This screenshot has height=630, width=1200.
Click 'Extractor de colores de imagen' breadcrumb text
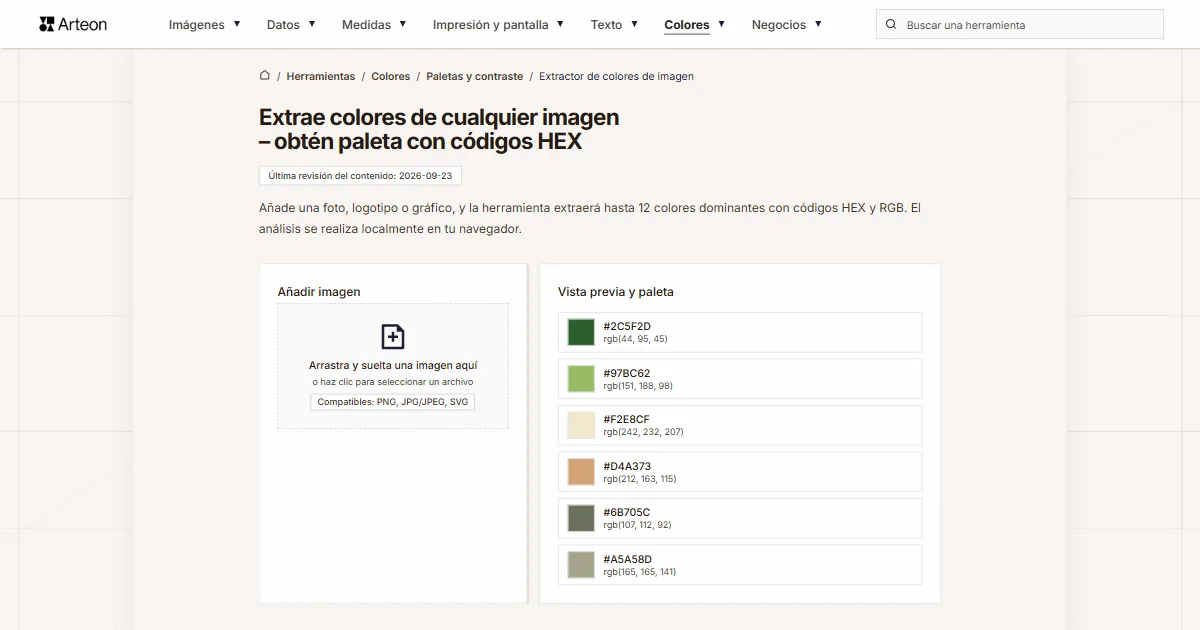[x=616, y=76]
